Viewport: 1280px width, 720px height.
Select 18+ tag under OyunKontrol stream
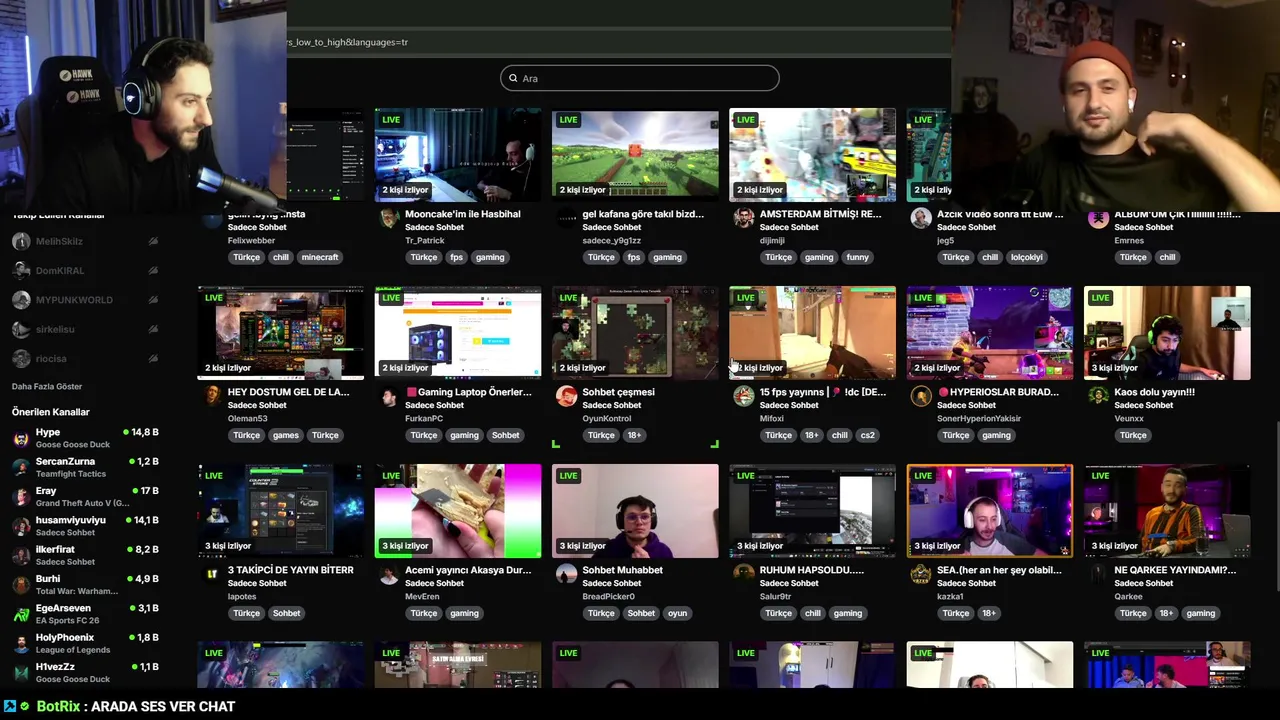click(634, 435)
